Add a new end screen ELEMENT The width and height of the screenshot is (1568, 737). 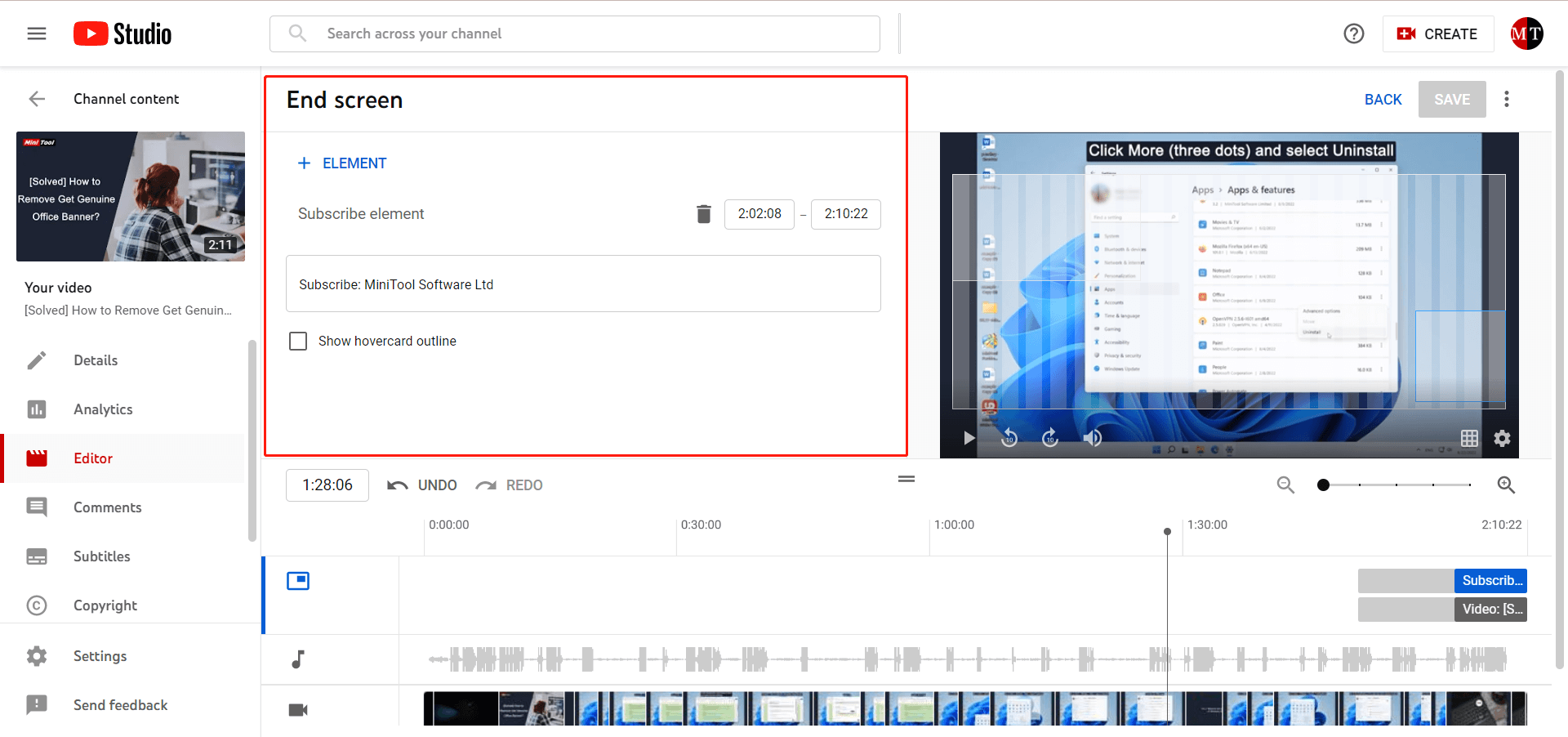tap(342, 163)
